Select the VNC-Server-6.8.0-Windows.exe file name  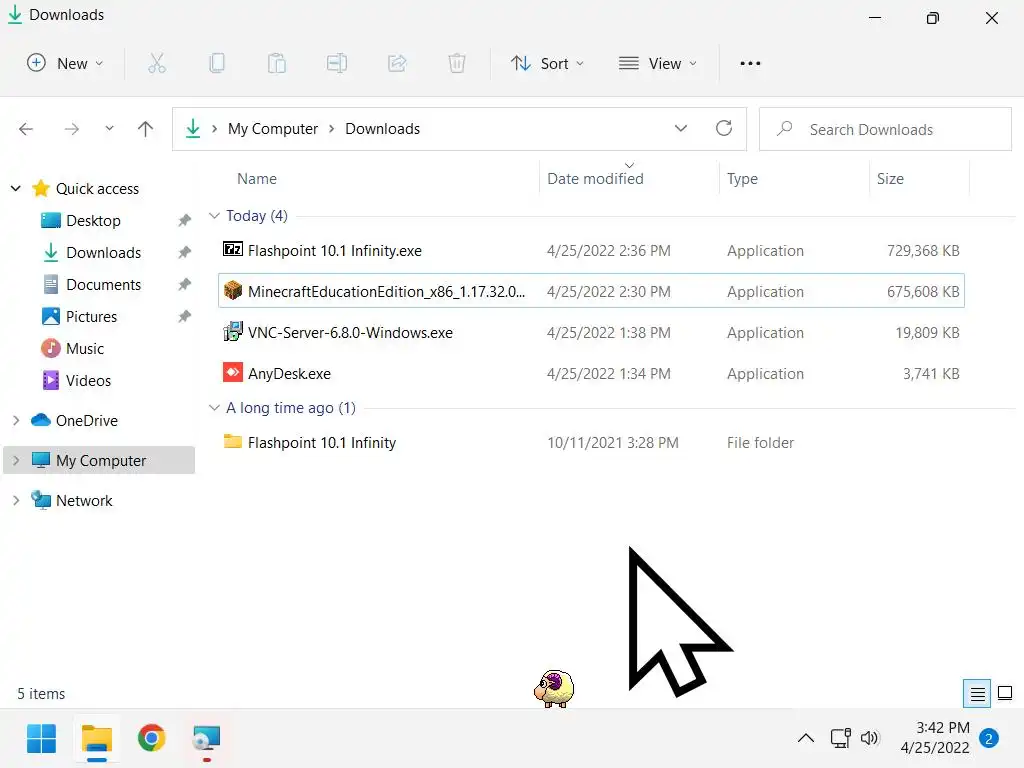click(350, 332)
